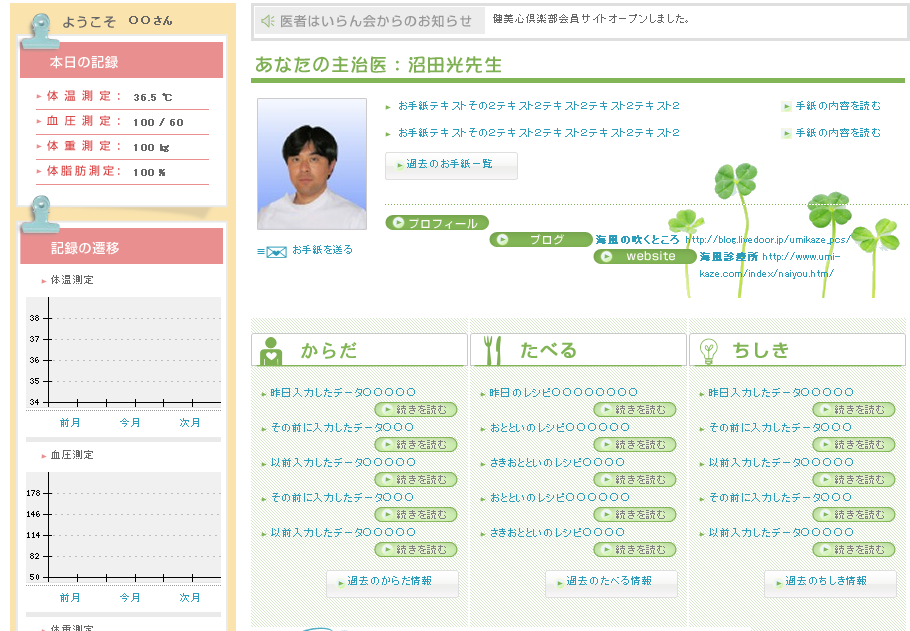The height and width of the screenshot is (631, 910).
Task: Click the play icon on ブログ button
Action: (x=503, y=240)
